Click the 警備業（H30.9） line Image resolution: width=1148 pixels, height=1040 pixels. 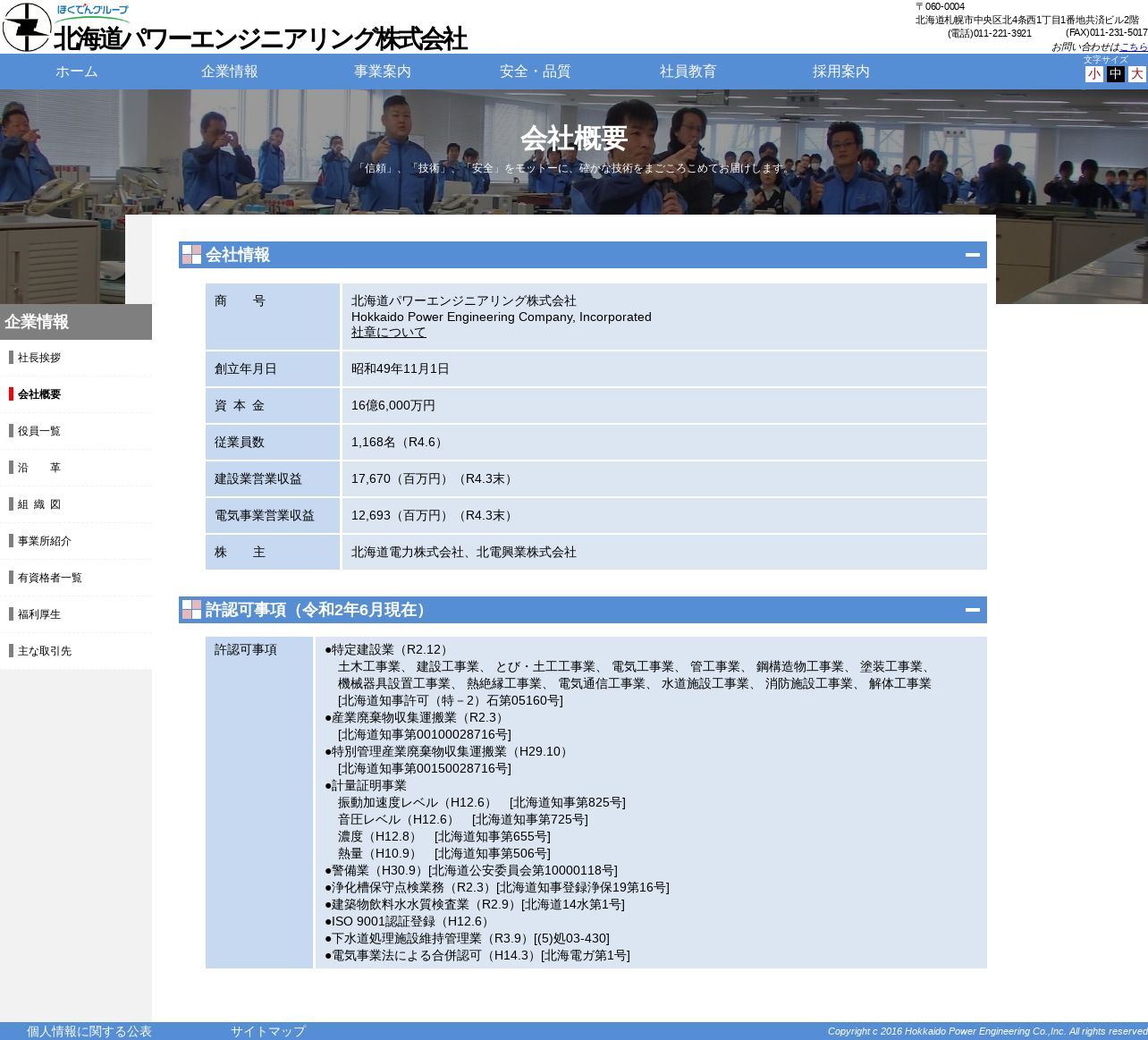471,870
